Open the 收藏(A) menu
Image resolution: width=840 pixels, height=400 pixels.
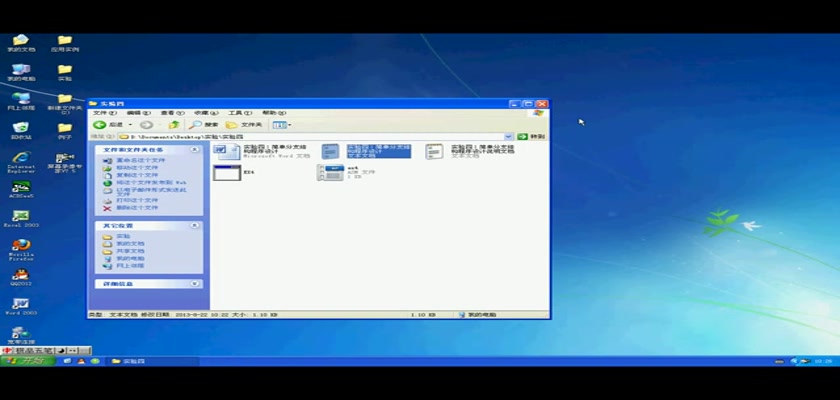tap(206, 113)
